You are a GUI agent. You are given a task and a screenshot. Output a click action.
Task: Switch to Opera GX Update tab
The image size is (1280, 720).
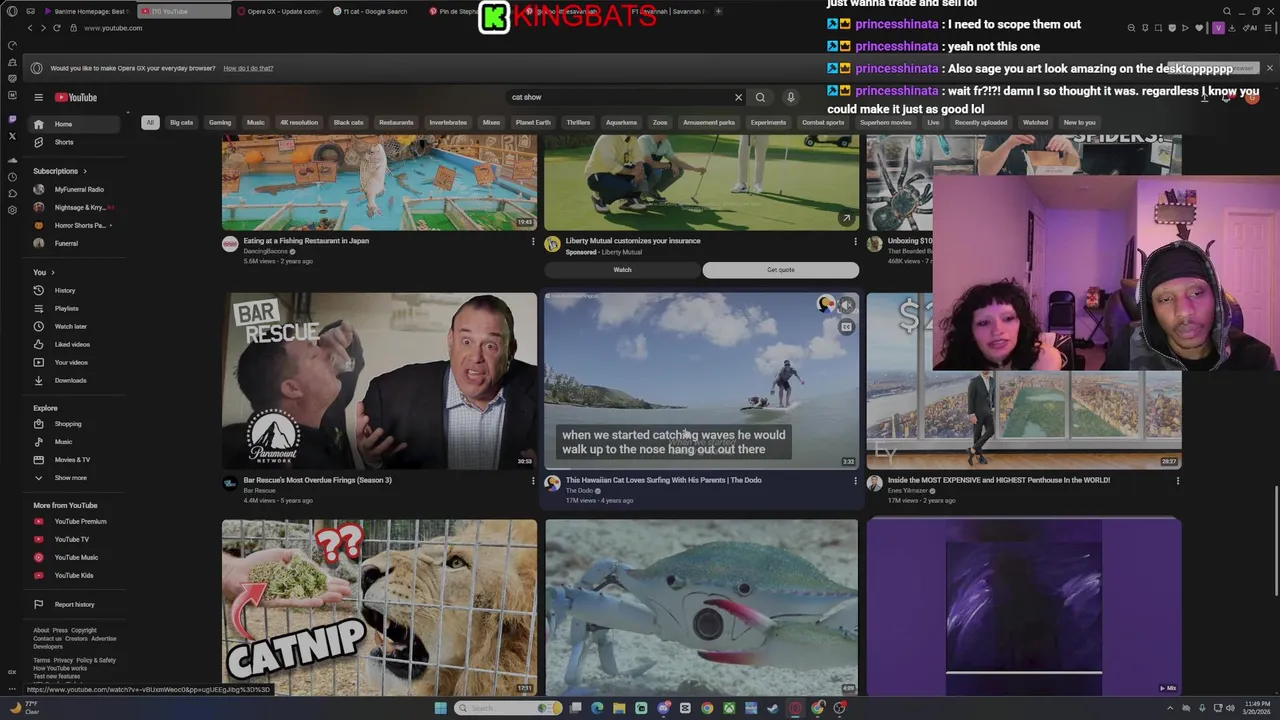280,11
